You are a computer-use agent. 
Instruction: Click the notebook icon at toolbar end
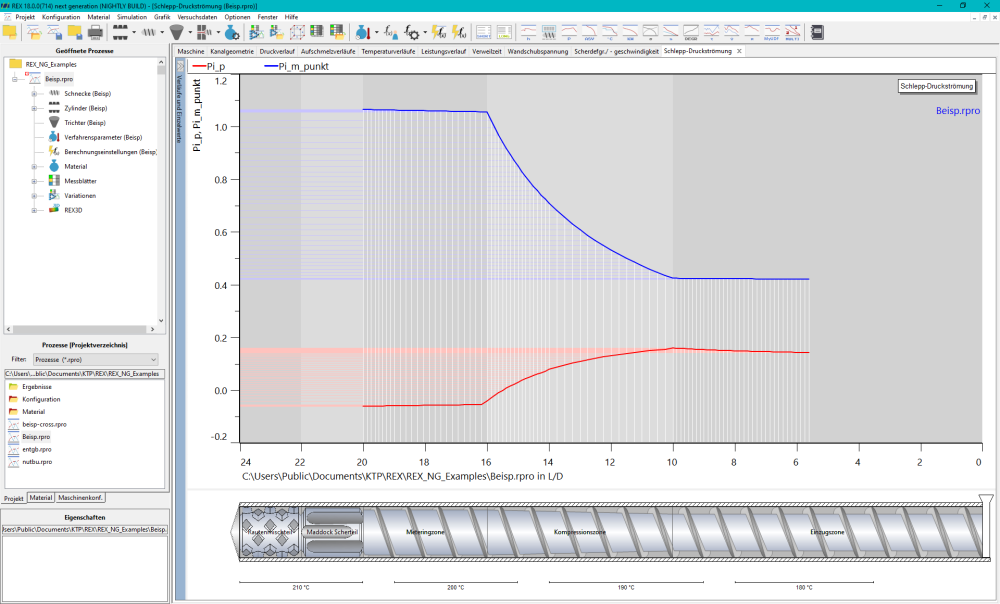817,32
